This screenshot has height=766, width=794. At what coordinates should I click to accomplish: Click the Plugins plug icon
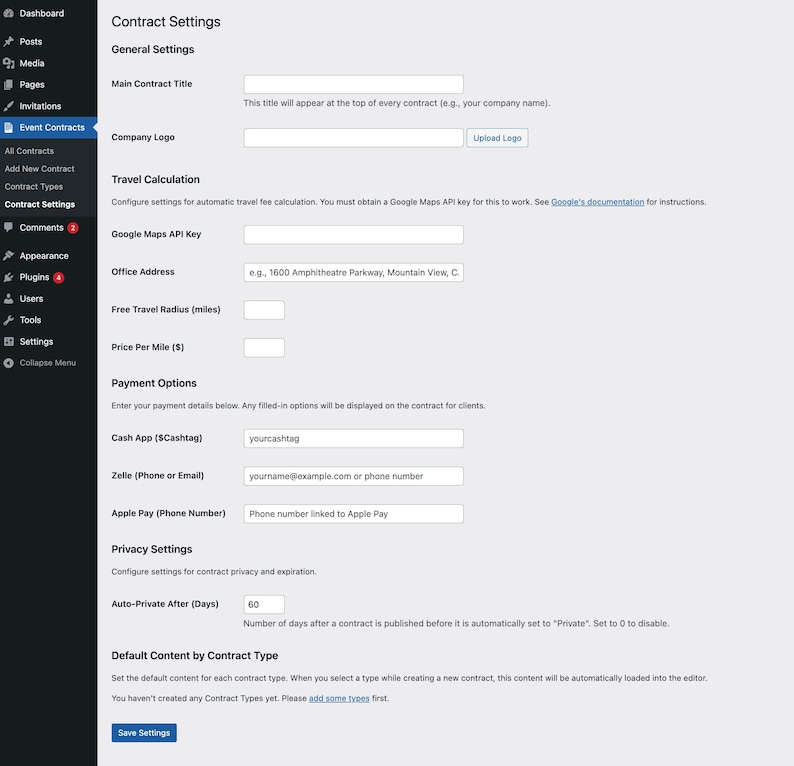pyautogui.click(x=9, y=277)
